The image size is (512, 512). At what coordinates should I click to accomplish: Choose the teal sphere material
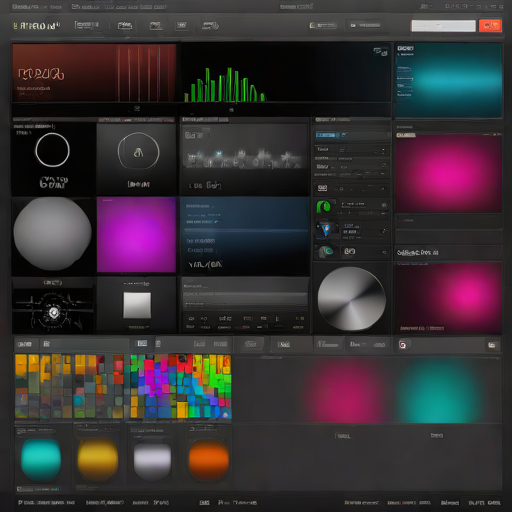(x=41, y=460)
